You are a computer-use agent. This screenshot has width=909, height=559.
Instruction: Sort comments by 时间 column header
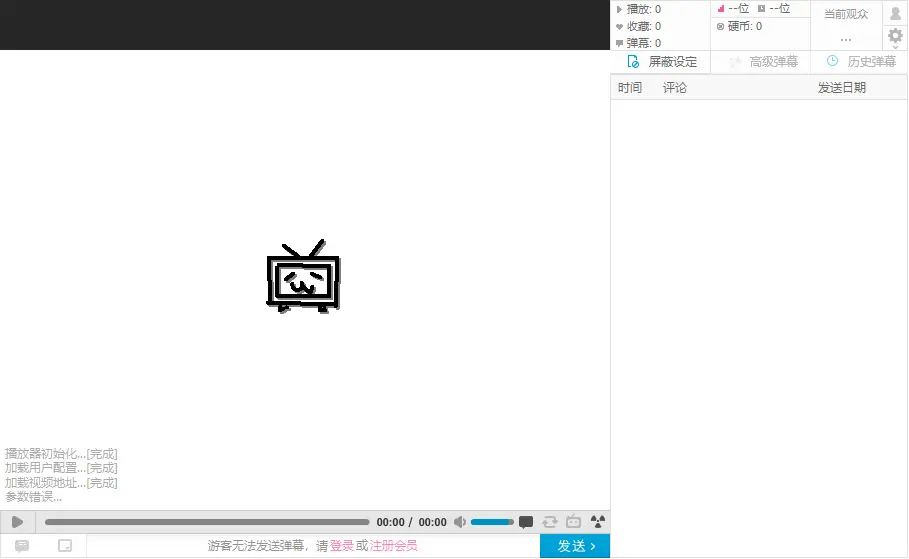coord(630,88)
